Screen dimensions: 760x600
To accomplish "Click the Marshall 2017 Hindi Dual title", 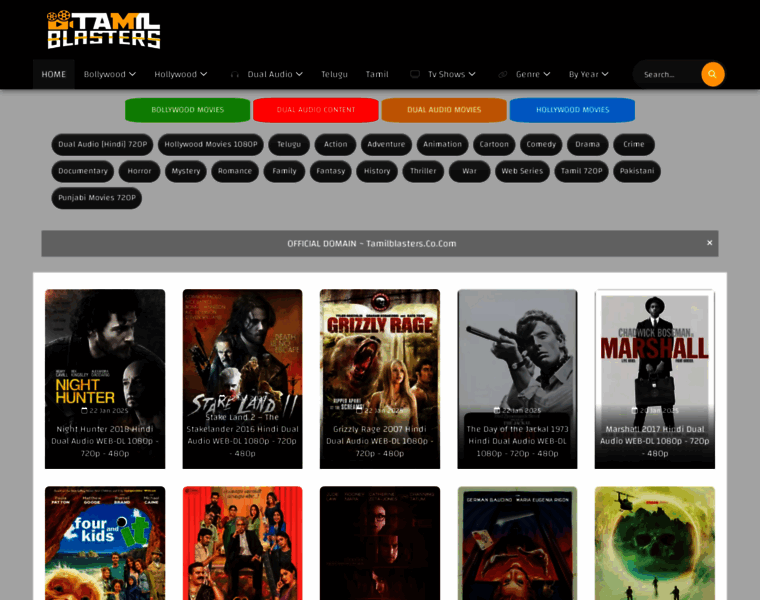I will (655, 441).
